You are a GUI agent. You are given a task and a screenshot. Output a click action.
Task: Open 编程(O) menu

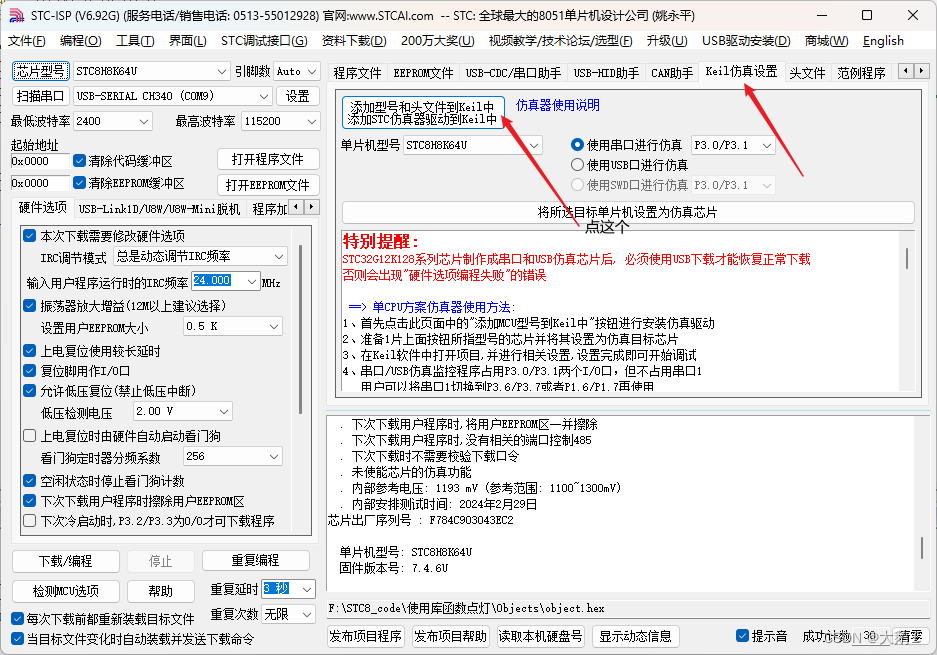pos(81,41)
